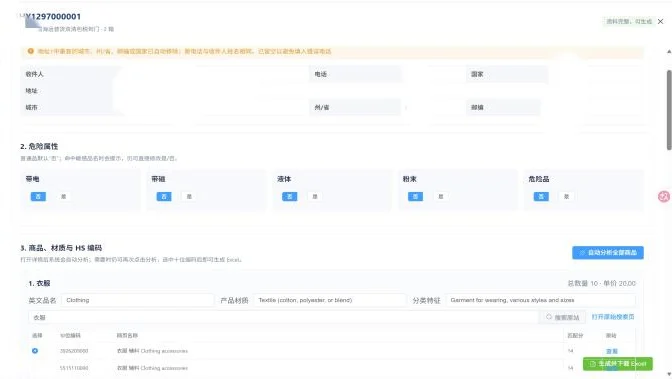Click the order number Y1297000001 title
Screen dimensions: 672x379
tap(53, 16)
